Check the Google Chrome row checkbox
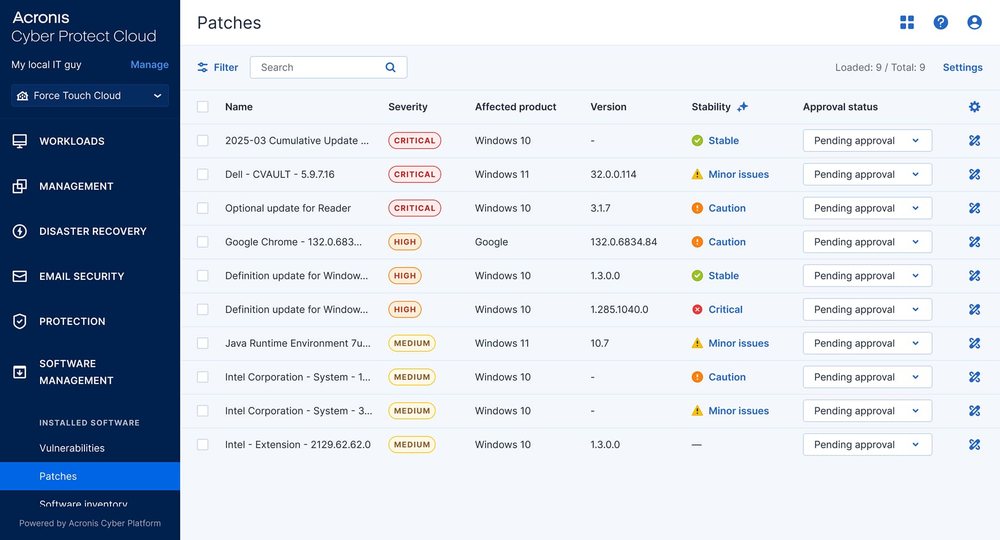 point(203,242)
